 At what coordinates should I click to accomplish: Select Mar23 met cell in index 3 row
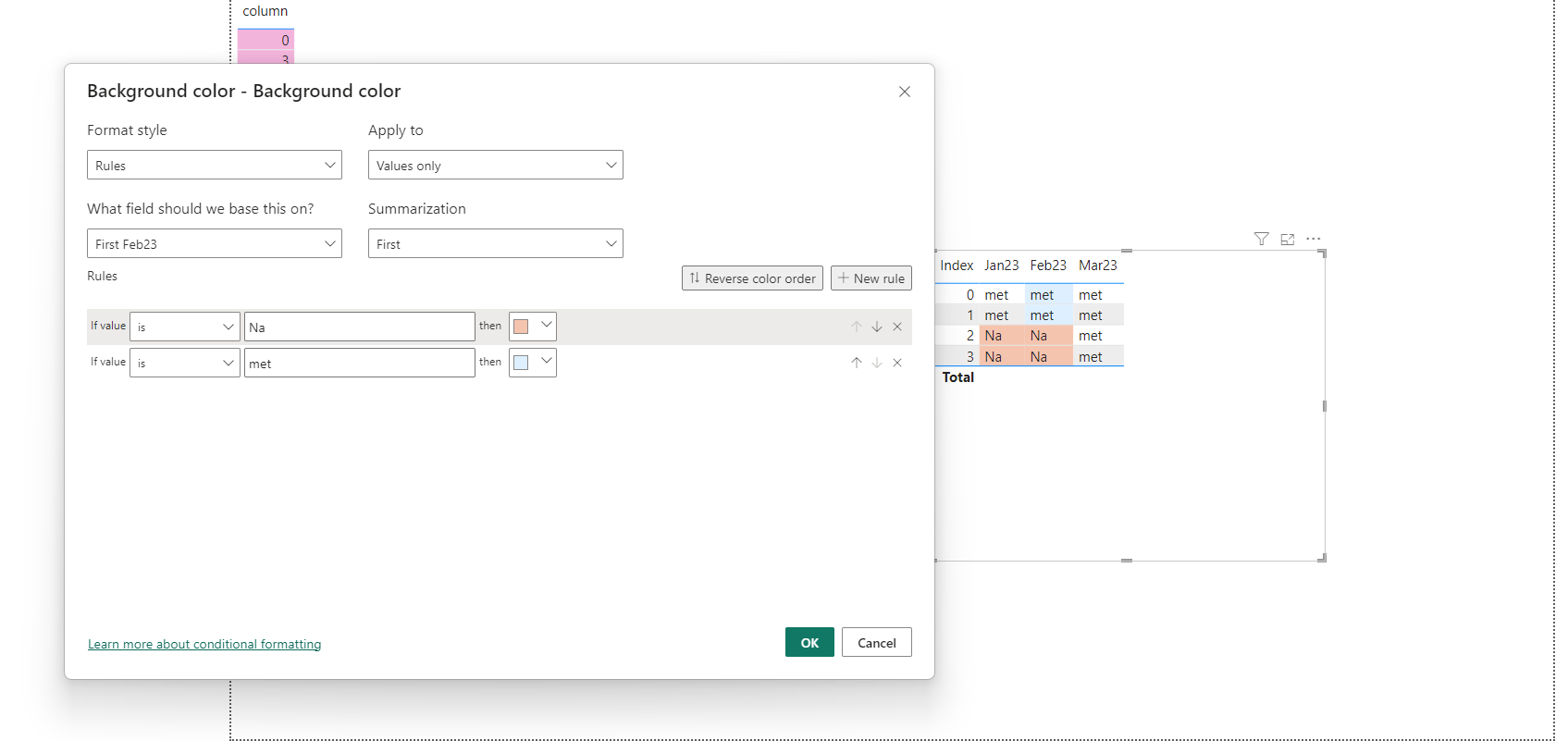click(1098, 357)
